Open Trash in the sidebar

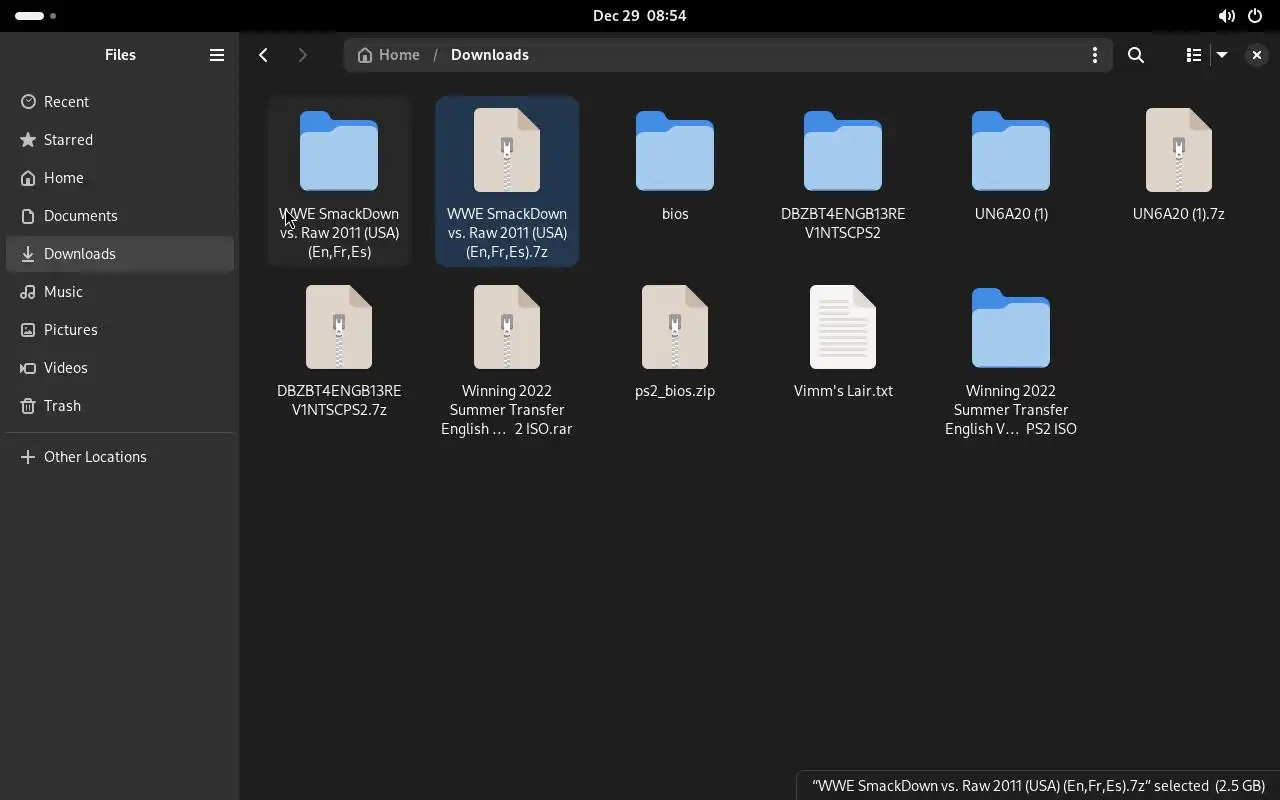(120, 406)
